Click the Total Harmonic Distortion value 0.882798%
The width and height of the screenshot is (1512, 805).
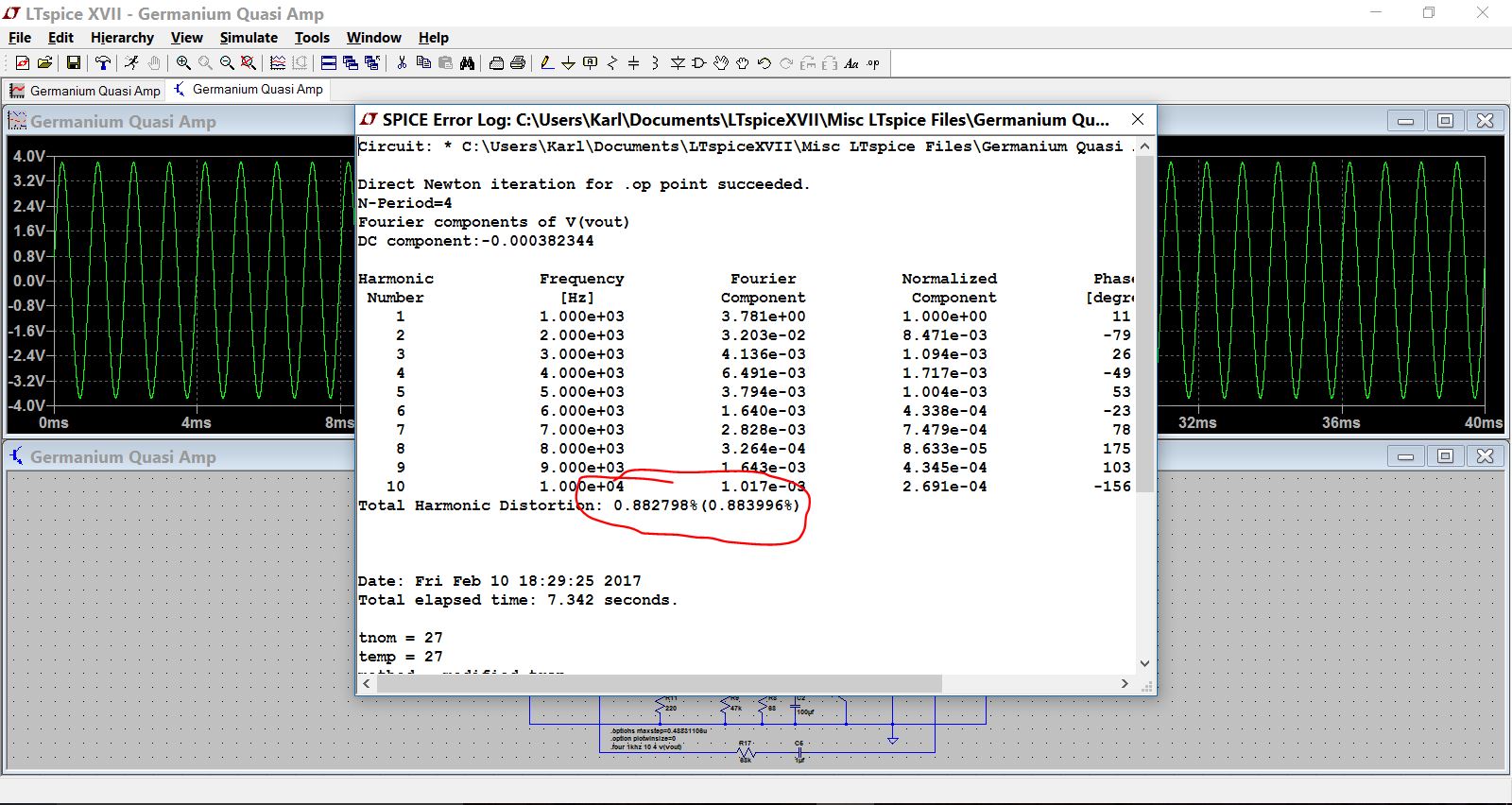(656, 505)
